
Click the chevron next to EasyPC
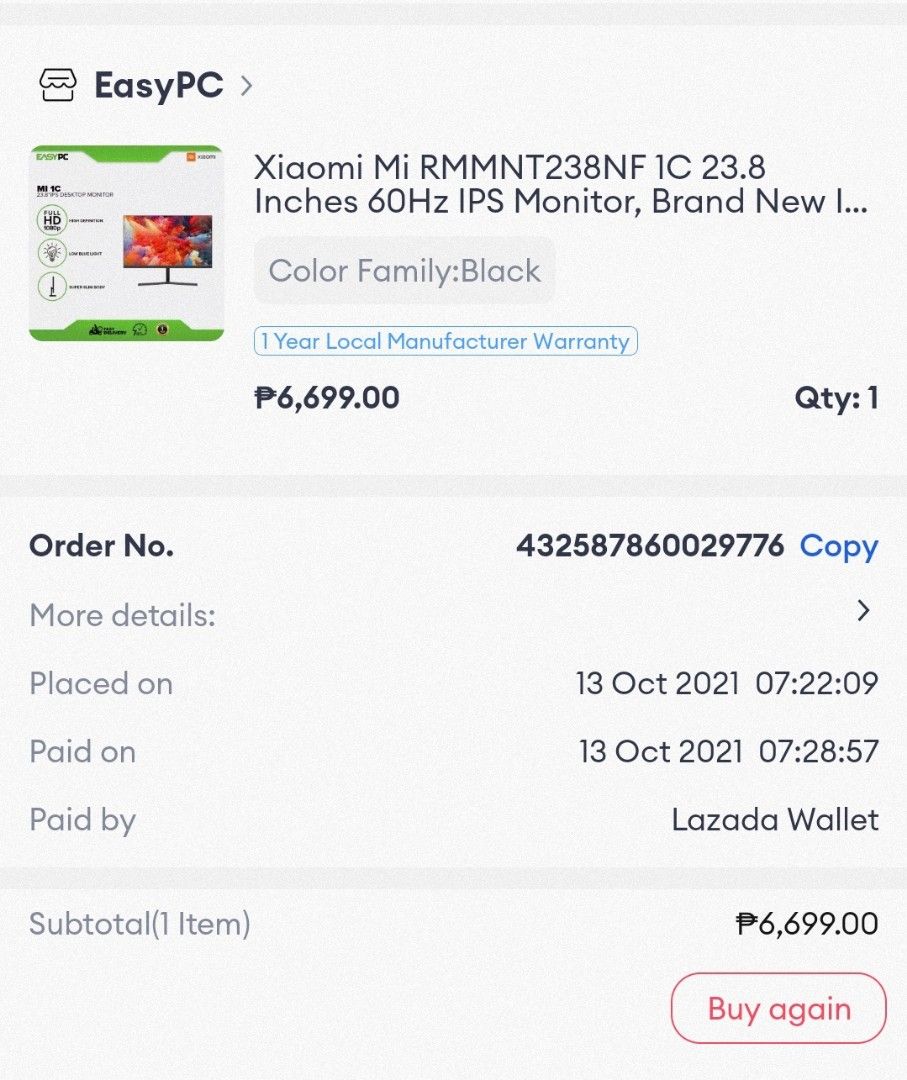click(246, 86)
